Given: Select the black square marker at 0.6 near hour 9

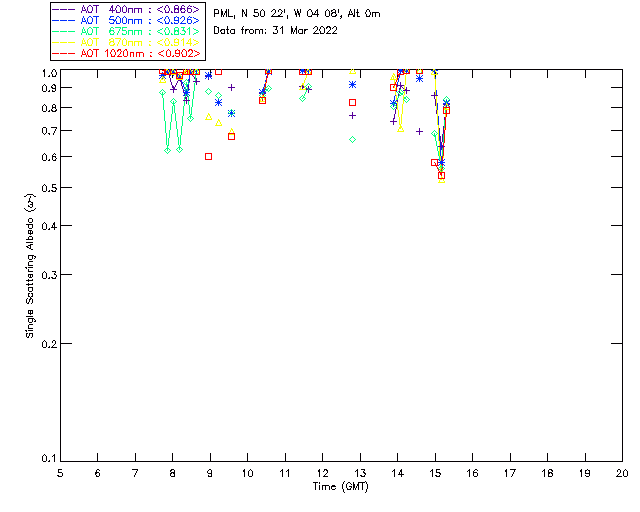Looking at the screenshot, I should click(x=208, y=156).
